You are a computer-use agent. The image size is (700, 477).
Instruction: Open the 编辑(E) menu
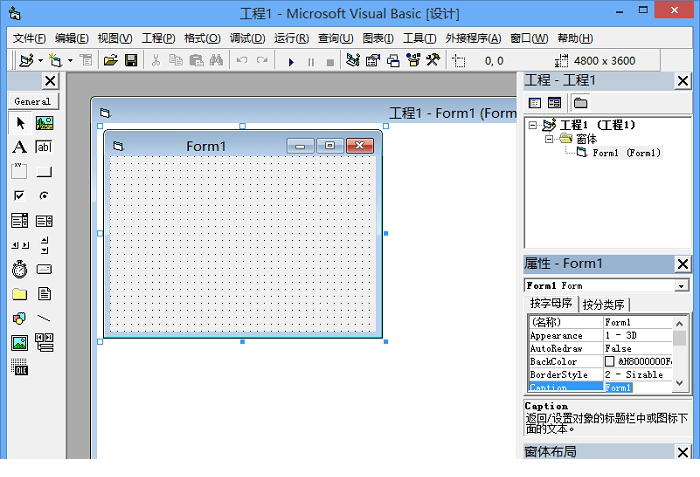tap(71, 38)
